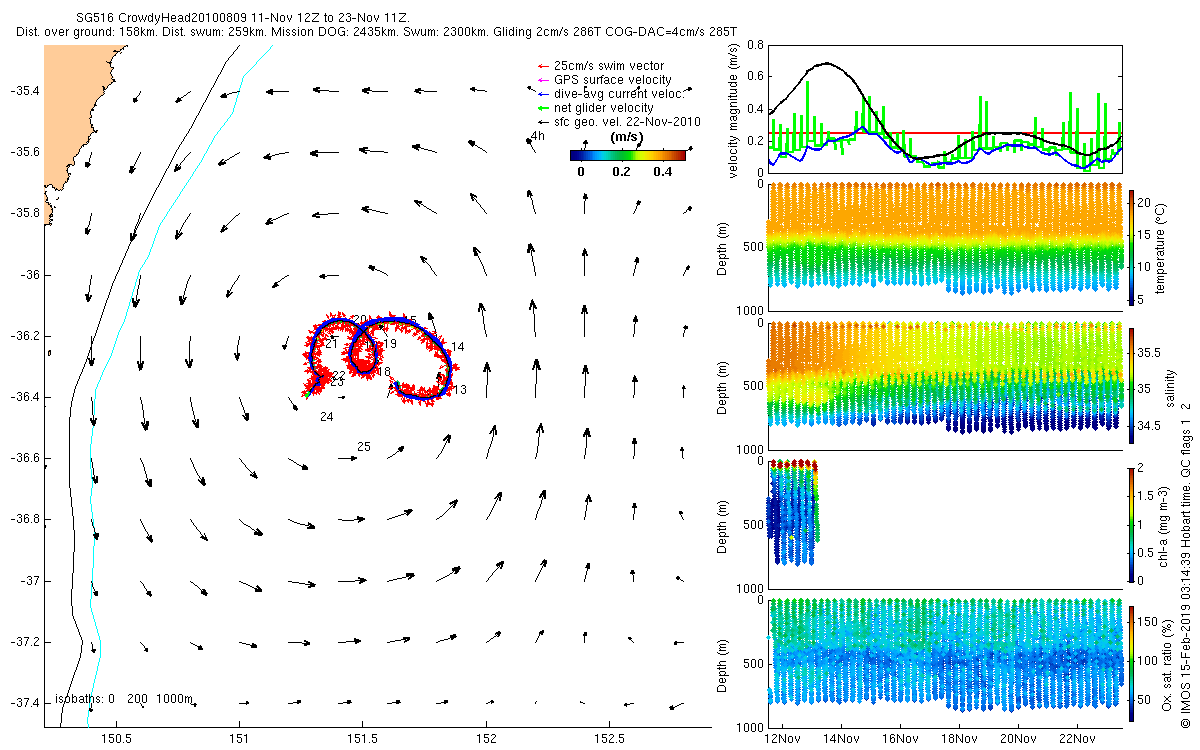This screenshot has height=750, width=1200.
Task: Click day marker '13' on the glider track
Action: pyautogui.click(x=460, y=390)
